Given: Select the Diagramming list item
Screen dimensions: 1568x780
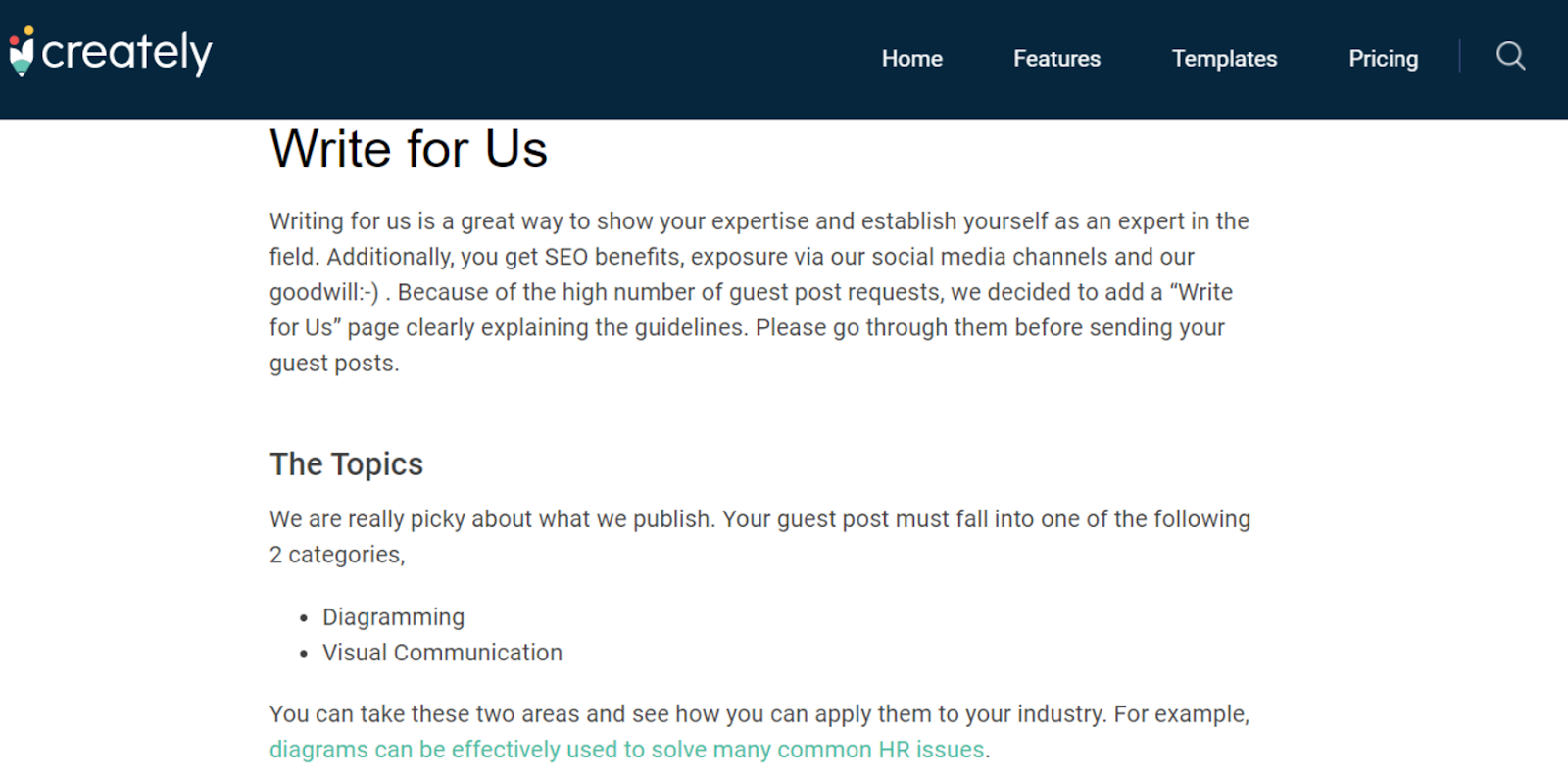Looking at the screenshot, I should [x=393, y=617].
